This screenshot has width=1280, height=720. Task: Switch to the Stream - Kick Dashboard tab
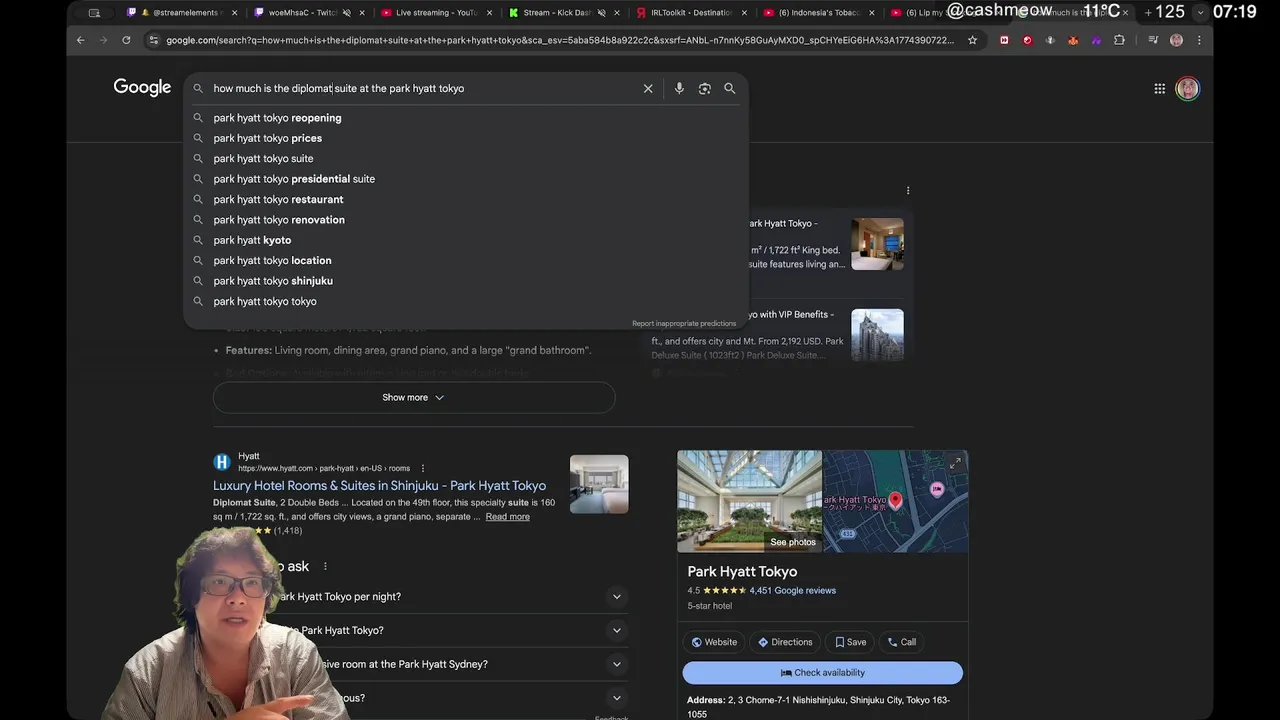click(562, 13)
